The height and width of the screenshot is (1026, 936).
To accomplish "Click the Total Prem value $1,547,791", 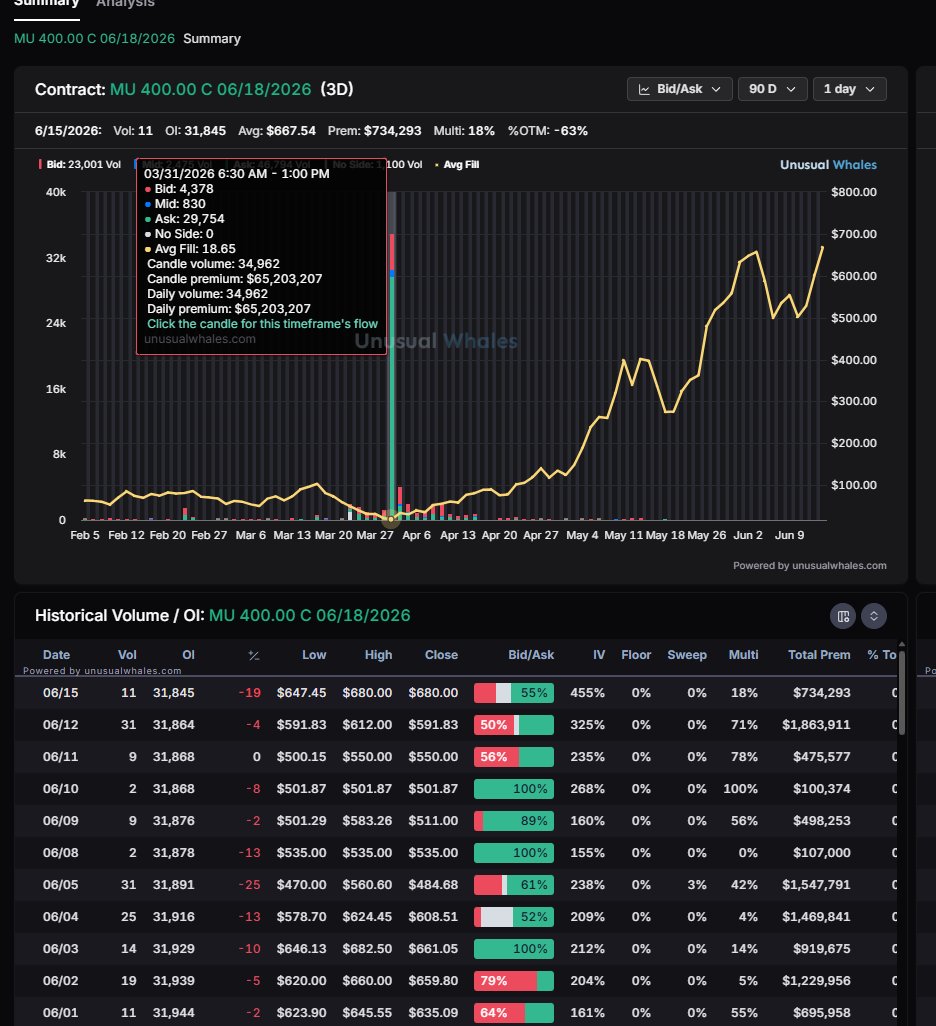I will (x=816, y=885).
